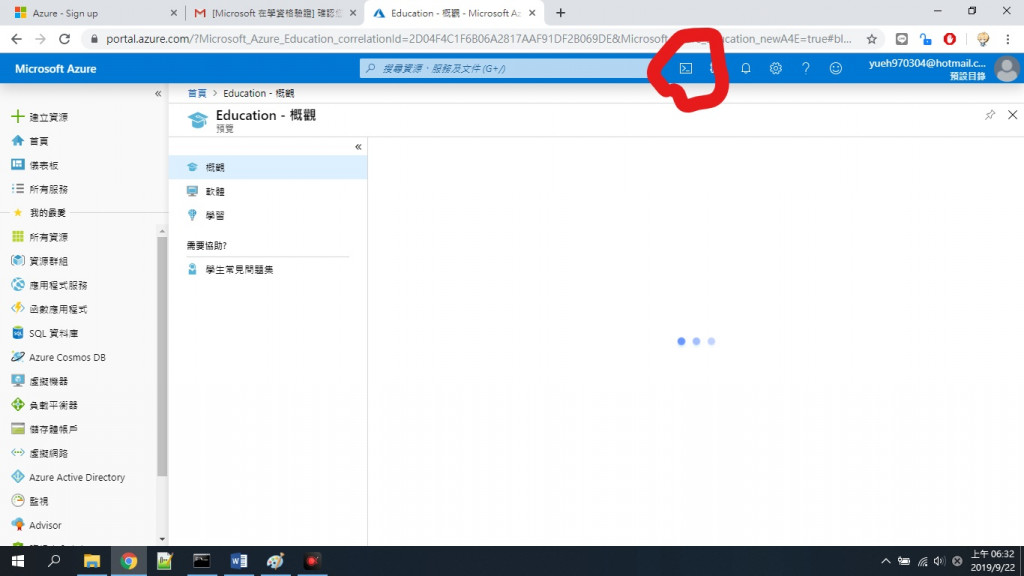The image size is (1024, 576).
Task: Click the volume icon in system tray
Action: click(939, 561)
